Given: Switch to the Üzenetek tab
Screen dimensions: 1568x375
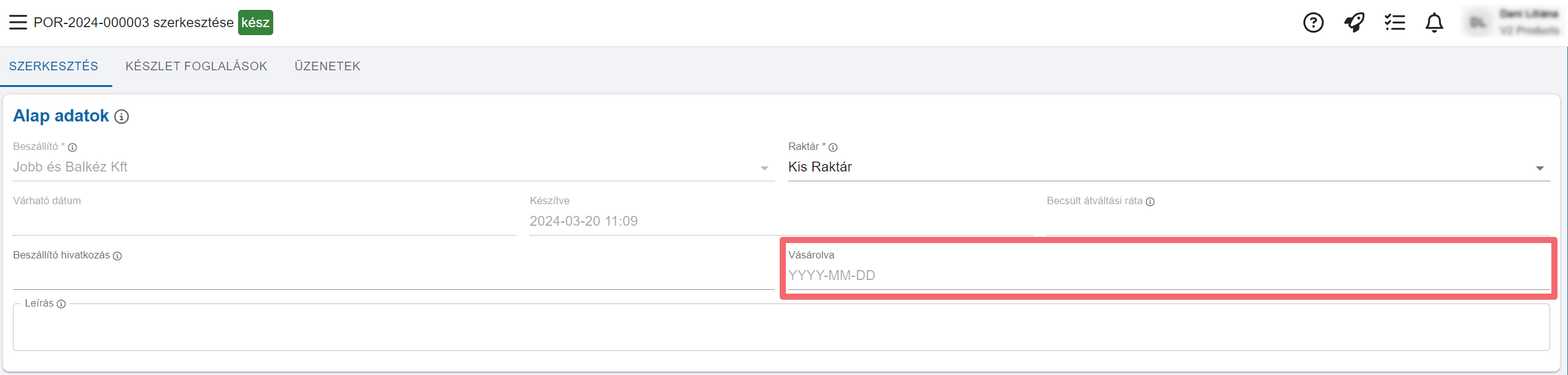Looking at the screenshot, I should tap(327, 67).
